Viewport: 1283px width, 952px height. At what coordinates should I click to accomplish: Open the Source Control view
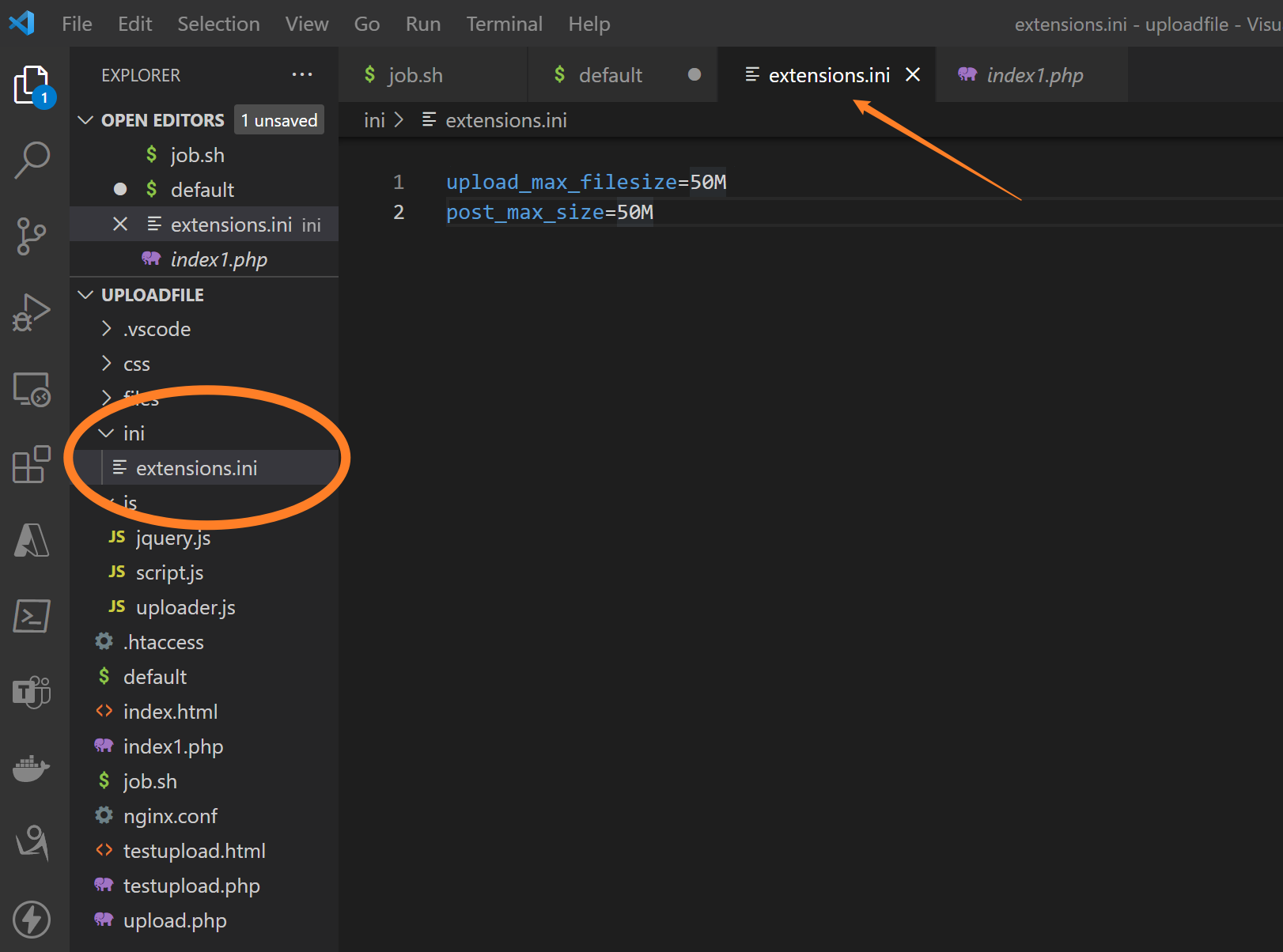32,236
